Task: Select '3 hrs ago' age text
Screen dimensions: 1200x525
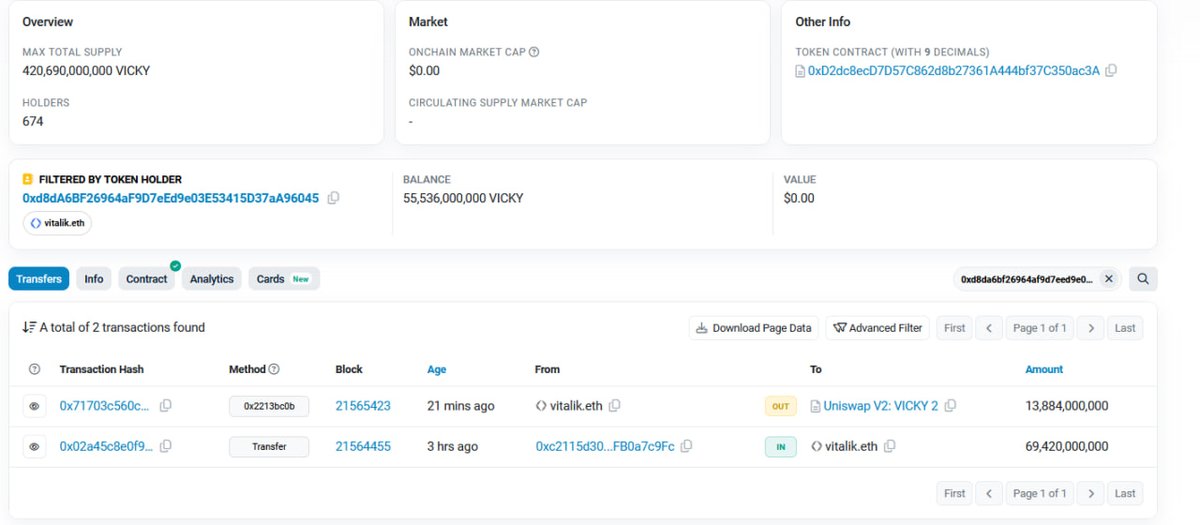Action: point(452,446)
